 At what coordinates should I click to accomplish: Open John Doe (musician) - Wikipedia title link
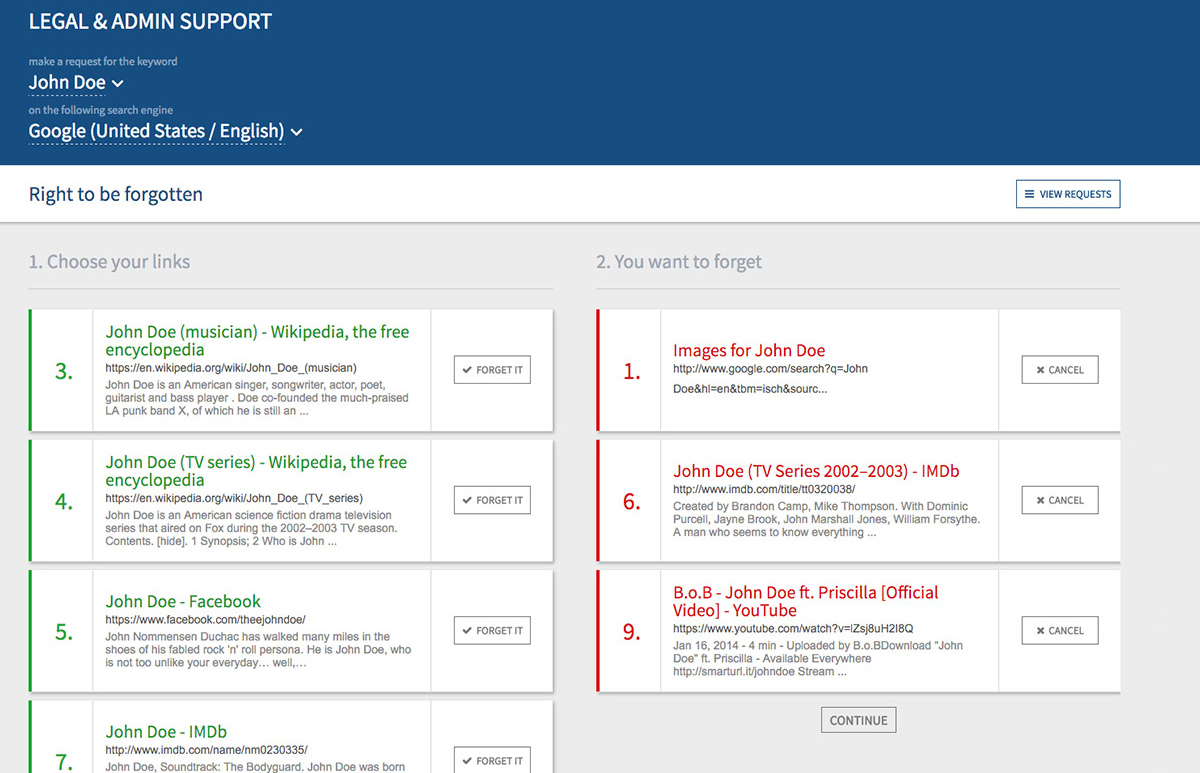pos(257,341)
